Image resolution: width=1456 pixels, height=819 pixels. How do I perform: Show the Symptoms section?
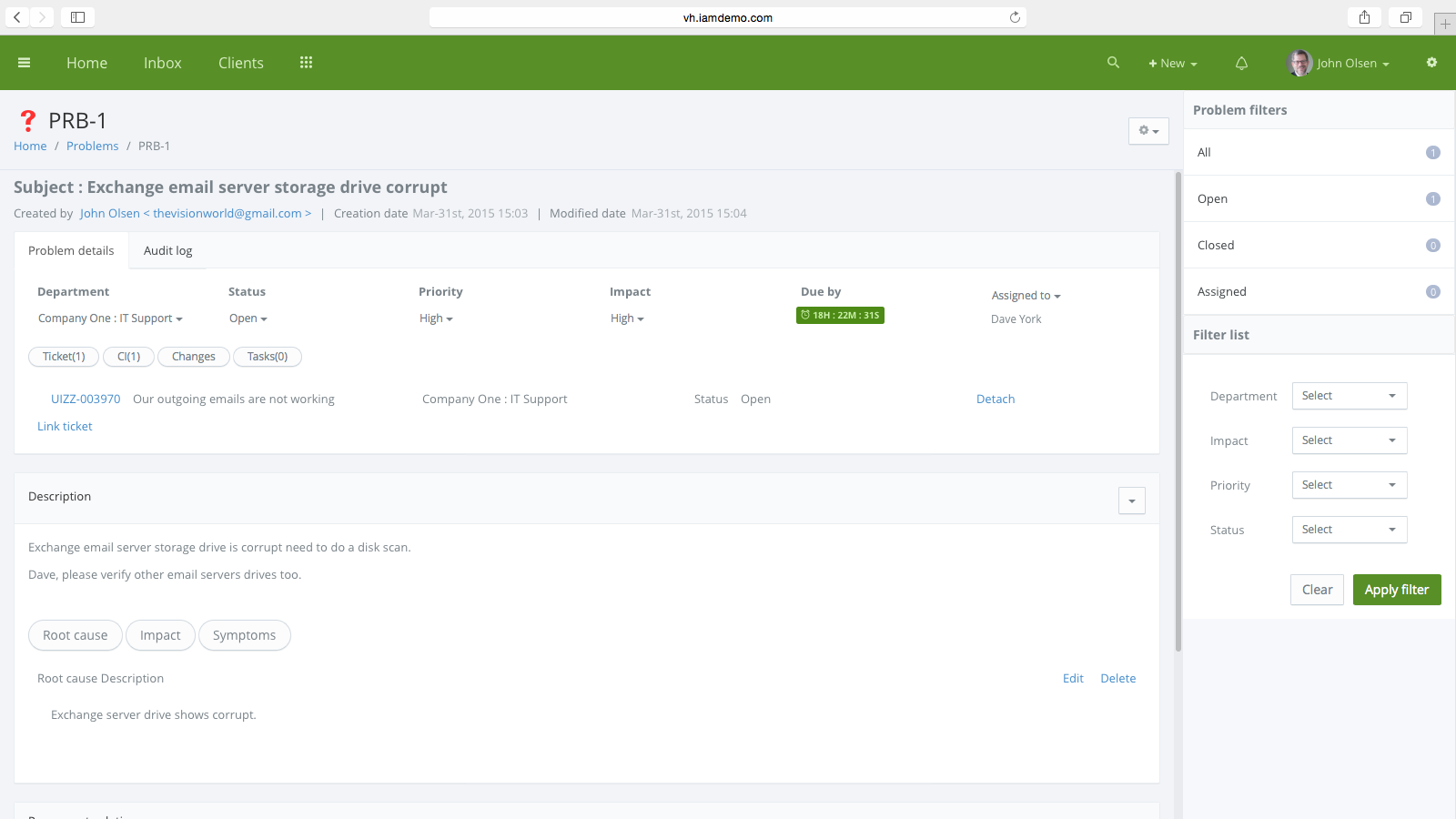245,635
